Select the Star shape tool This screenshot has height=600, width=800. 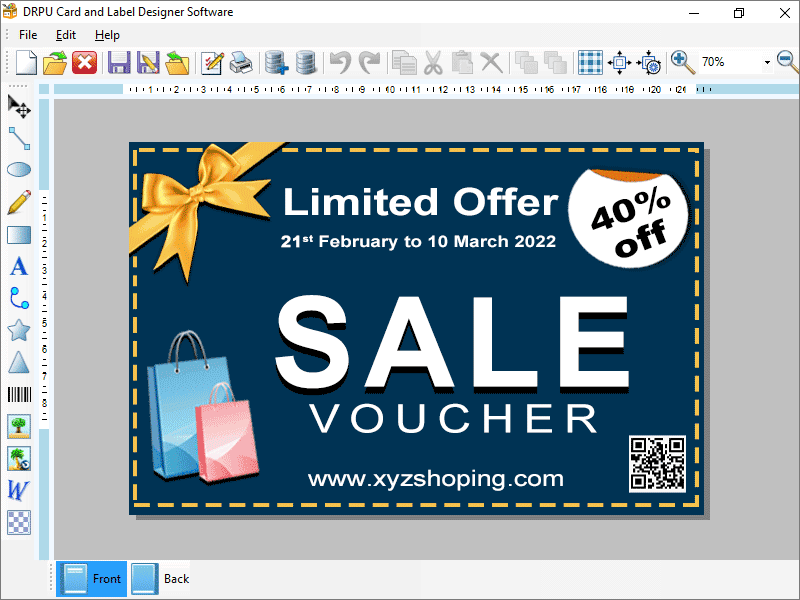[19, 330]
